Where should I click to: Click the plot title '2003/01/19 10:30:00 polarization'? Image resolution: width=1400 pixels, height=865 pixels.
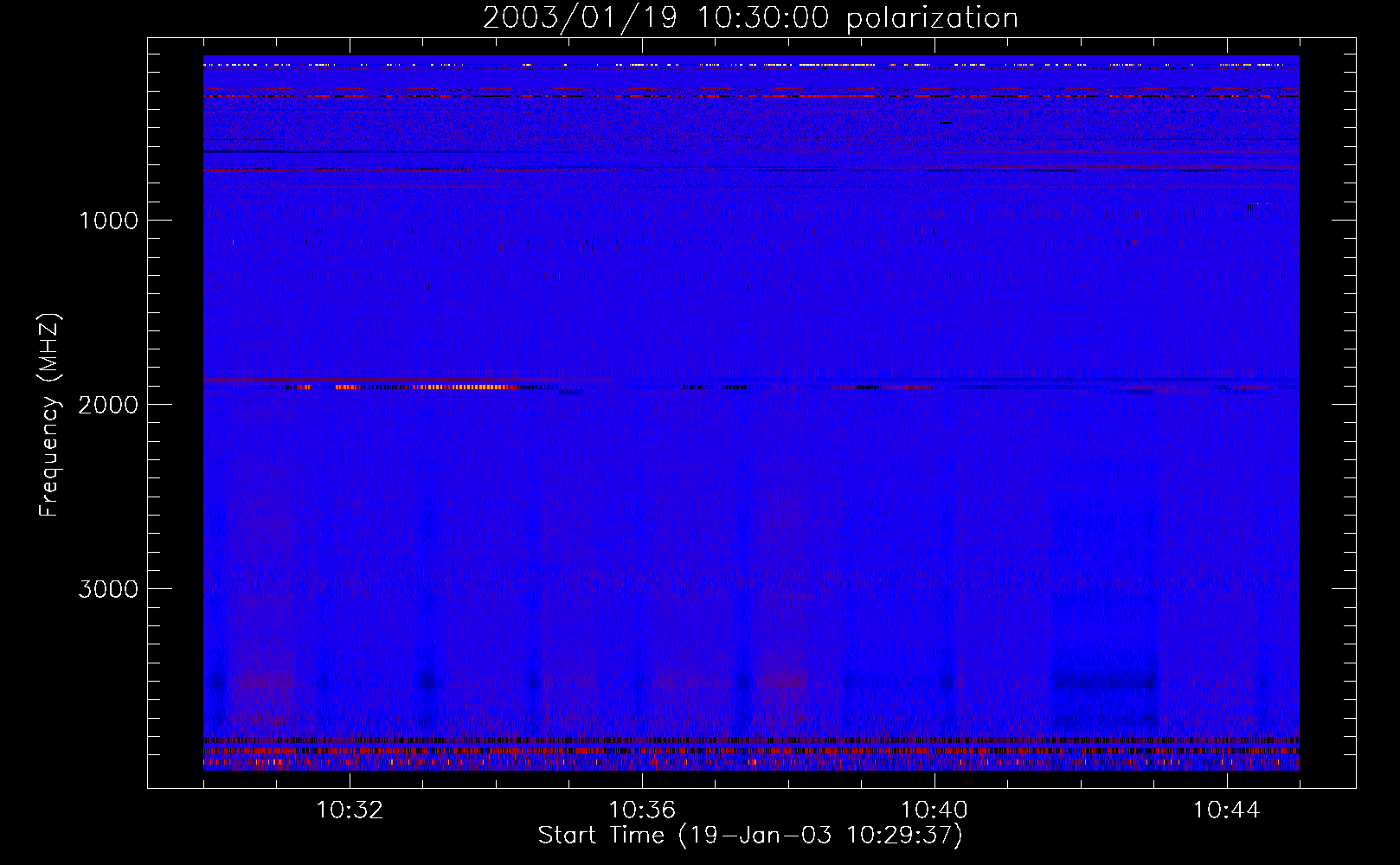coord(750,18)
